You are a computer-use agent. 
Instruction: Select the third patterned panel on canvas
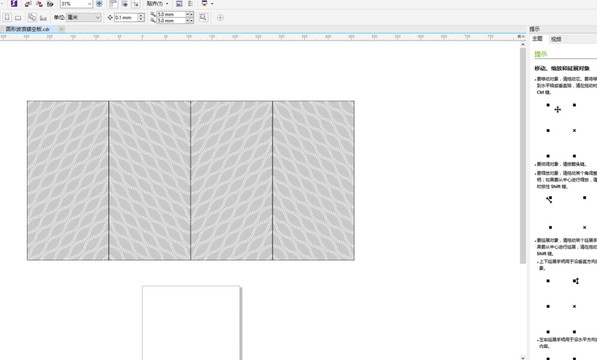click(231, 180)
